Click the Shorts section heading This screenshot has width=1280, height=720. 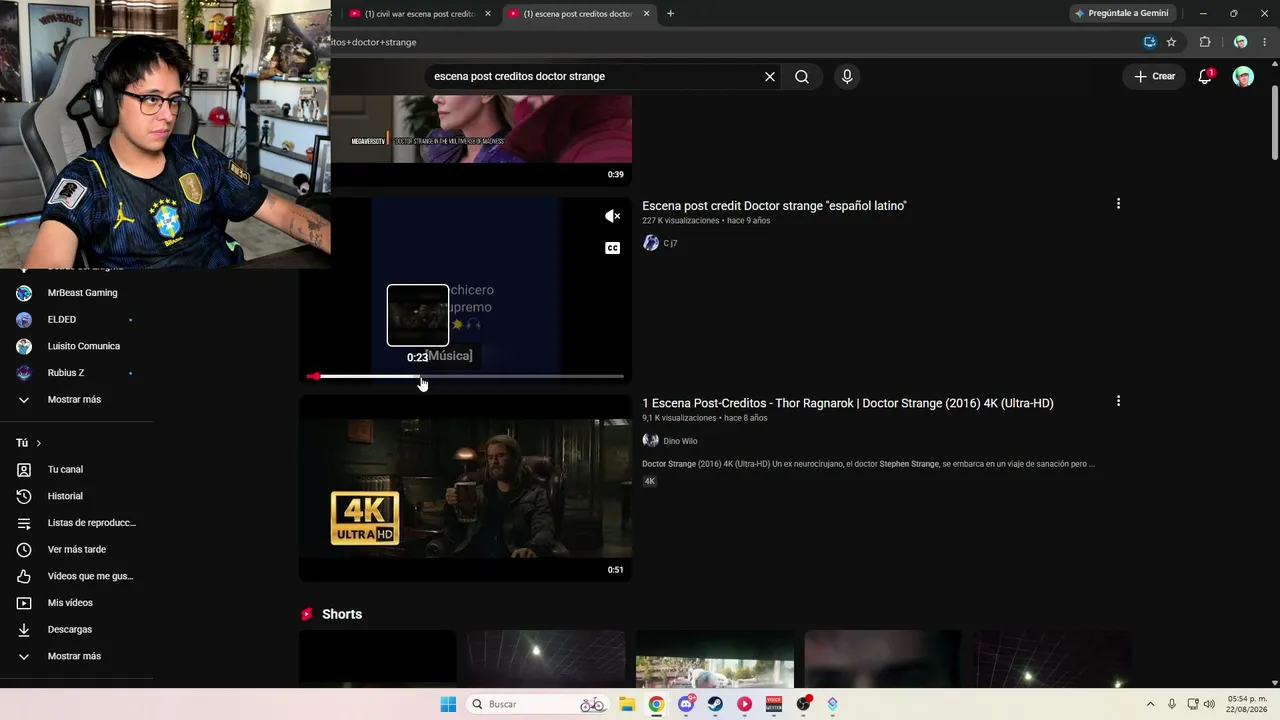(x=342, y=614)
